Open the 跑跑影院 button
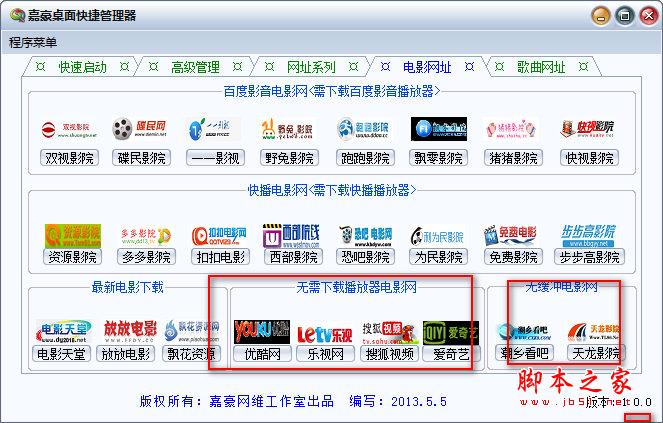 [365, 158]
